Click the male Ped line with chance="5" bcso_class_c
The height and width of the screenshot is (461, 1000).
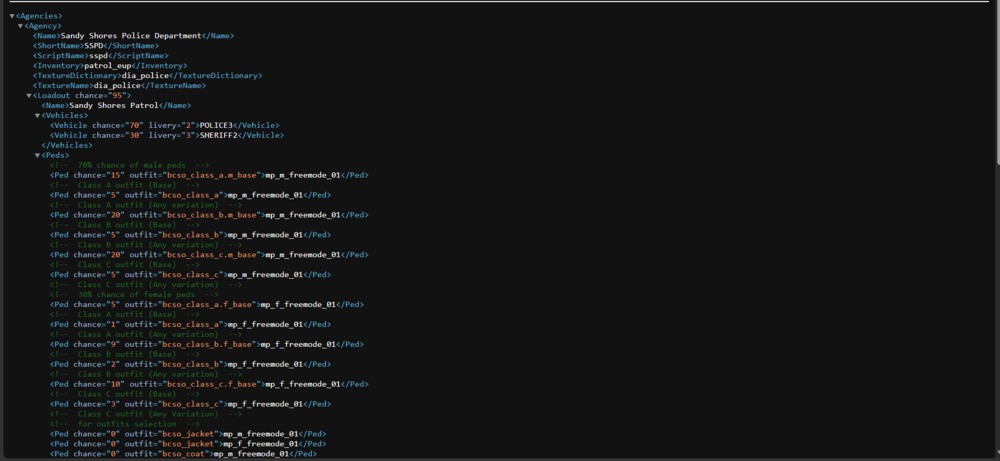click(x=190, y=275)
